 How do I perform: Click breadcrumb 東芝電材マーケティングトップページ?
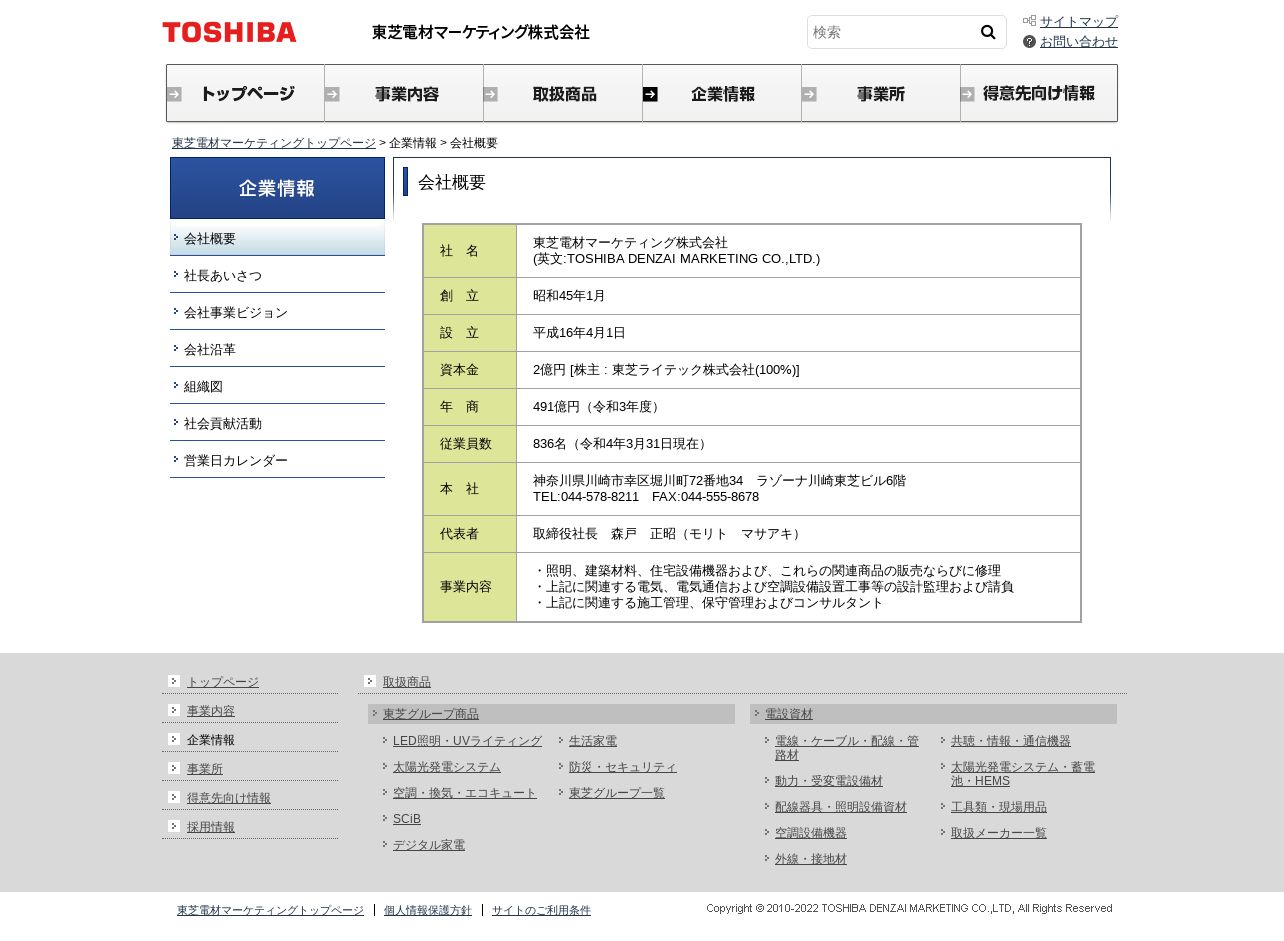tap(274, 143)
